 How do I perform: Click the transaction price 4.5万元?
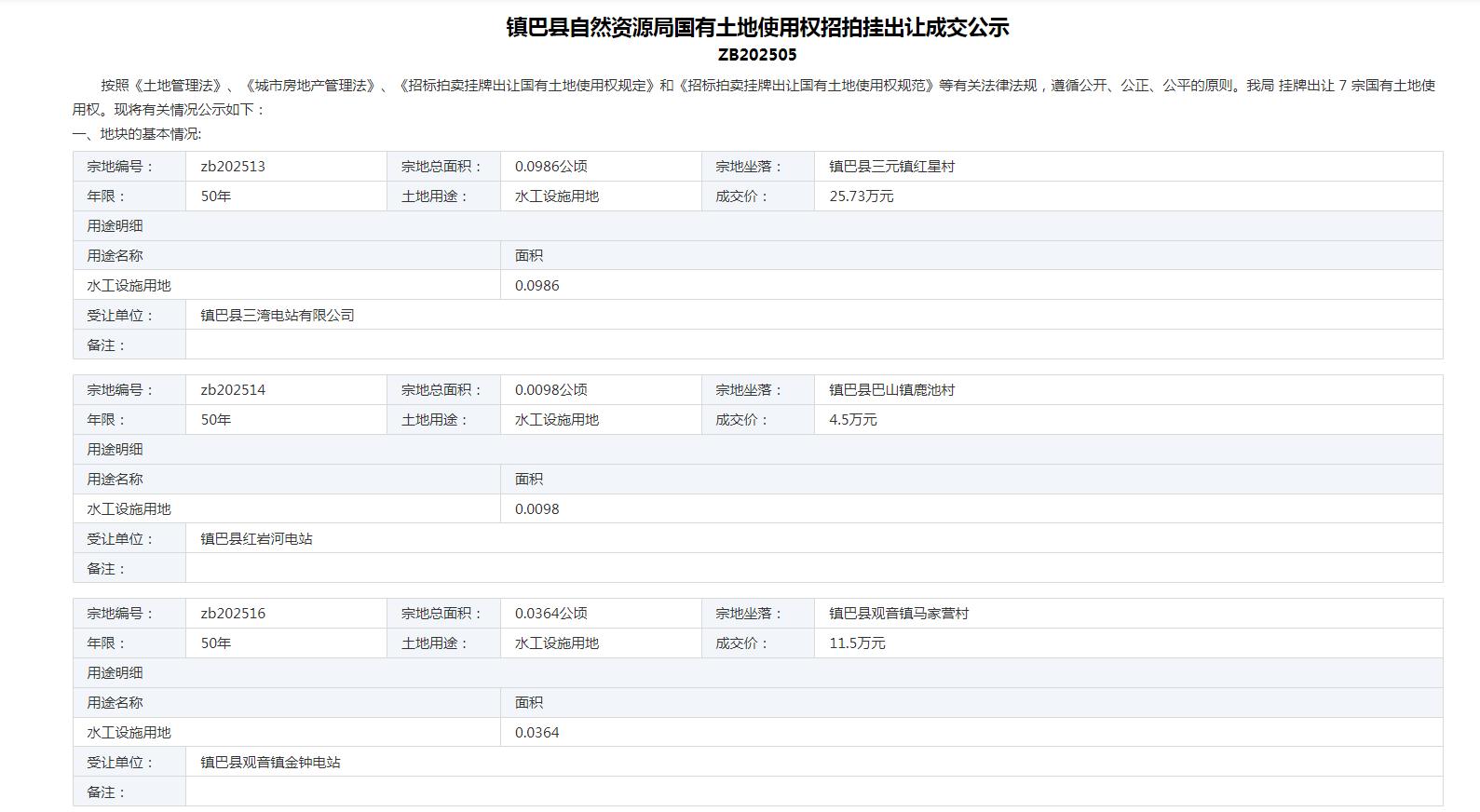[x=852, y=420]
